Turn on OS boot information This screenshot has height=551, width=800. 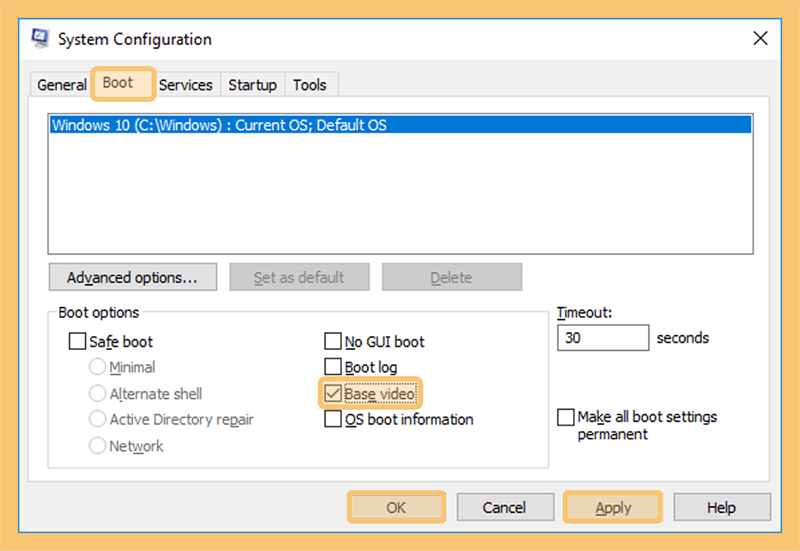tap(333, 419)
